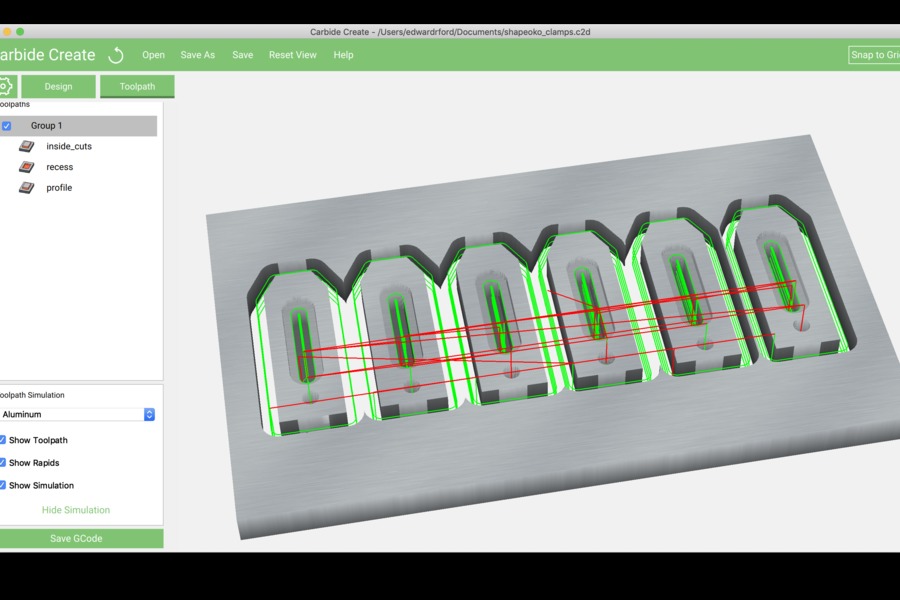Open the Aluminum material dropdown

tap(77, 414)
